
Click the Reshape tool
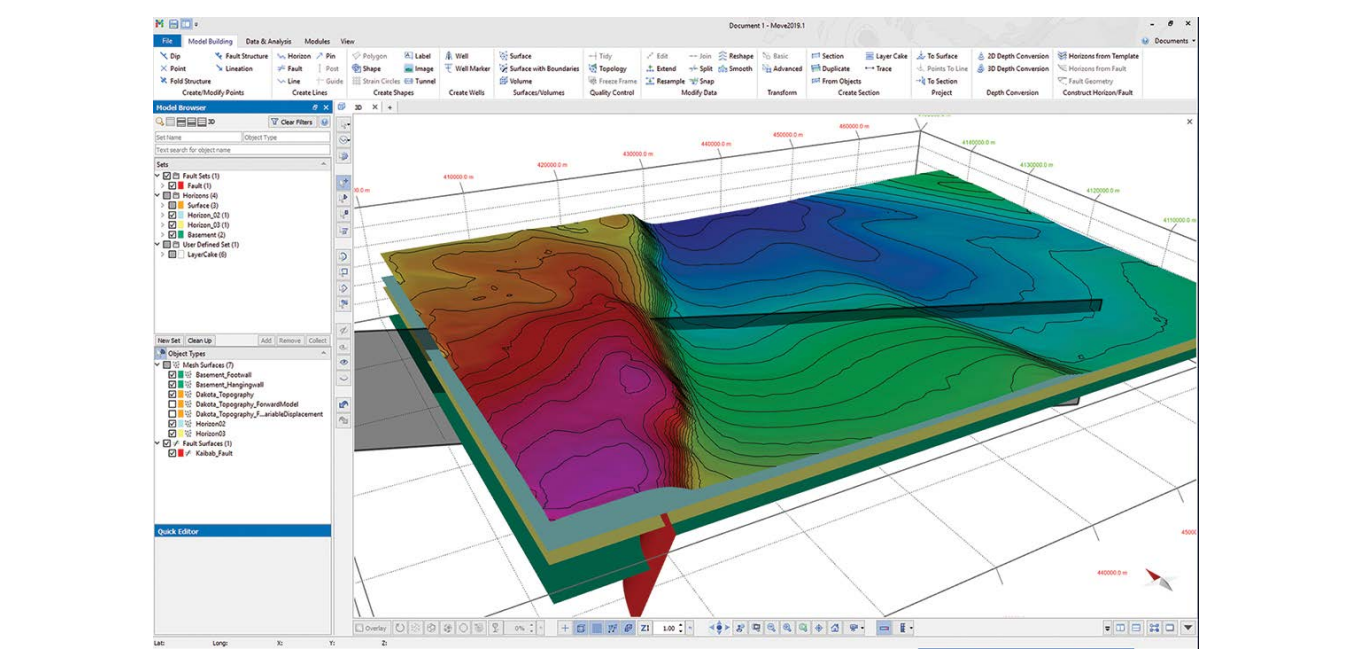point(736,56)
